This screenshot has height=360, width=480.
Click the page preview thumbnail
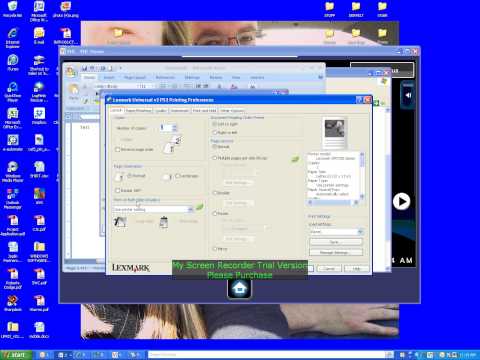pyautogui.click(x=334, y=133)
